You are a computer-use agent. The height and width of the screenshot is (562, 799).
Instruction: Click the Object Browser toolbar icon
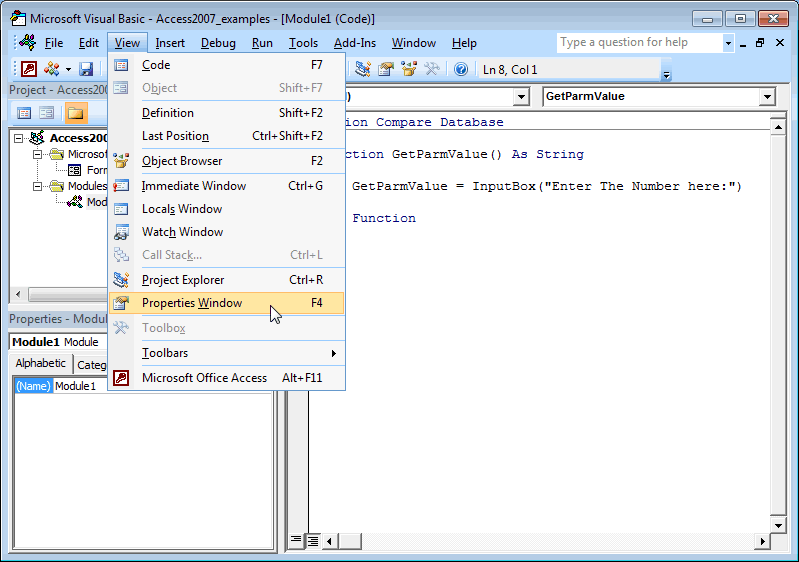click(x=409, y=69)
